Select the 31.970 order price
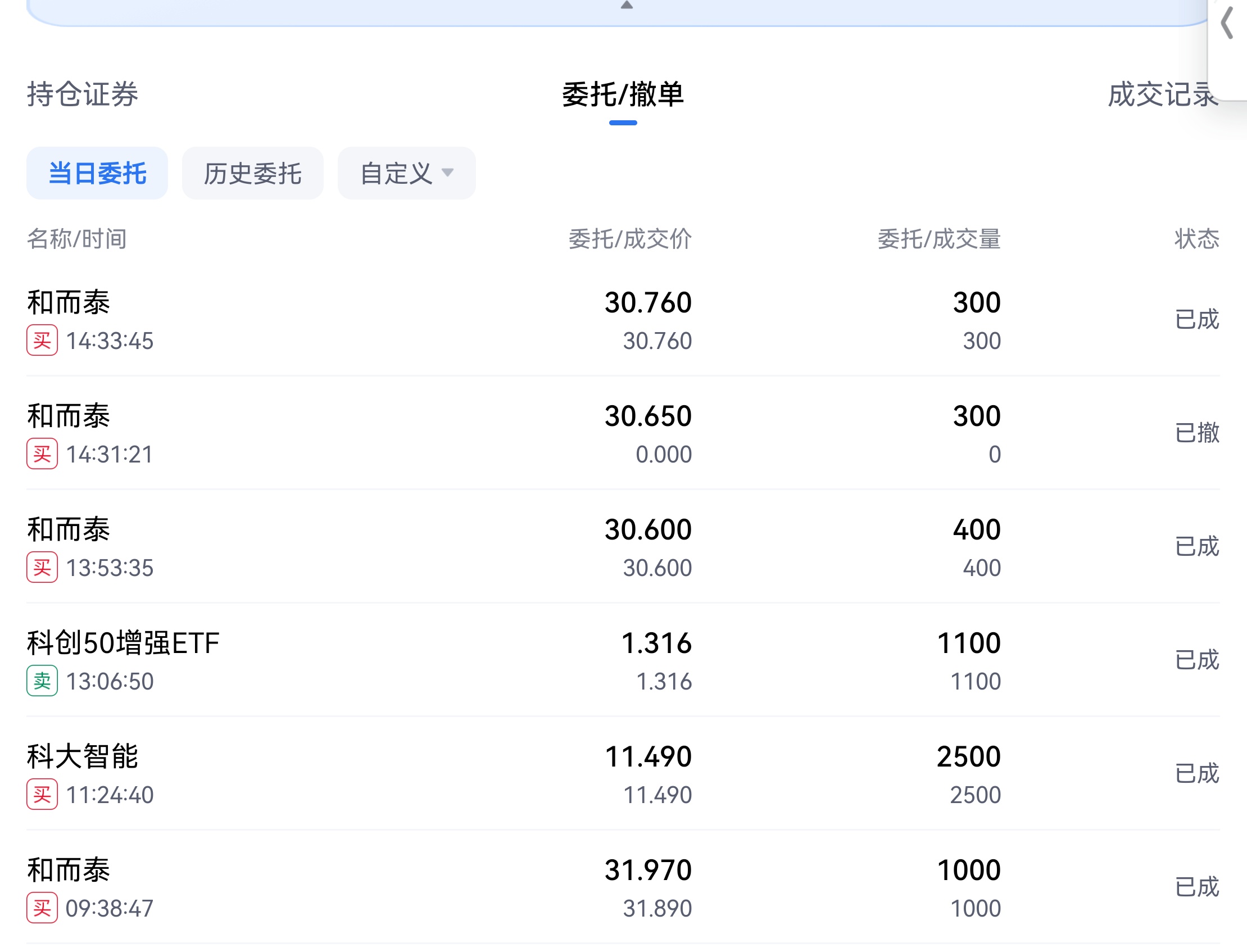 [x=648, y=870]
